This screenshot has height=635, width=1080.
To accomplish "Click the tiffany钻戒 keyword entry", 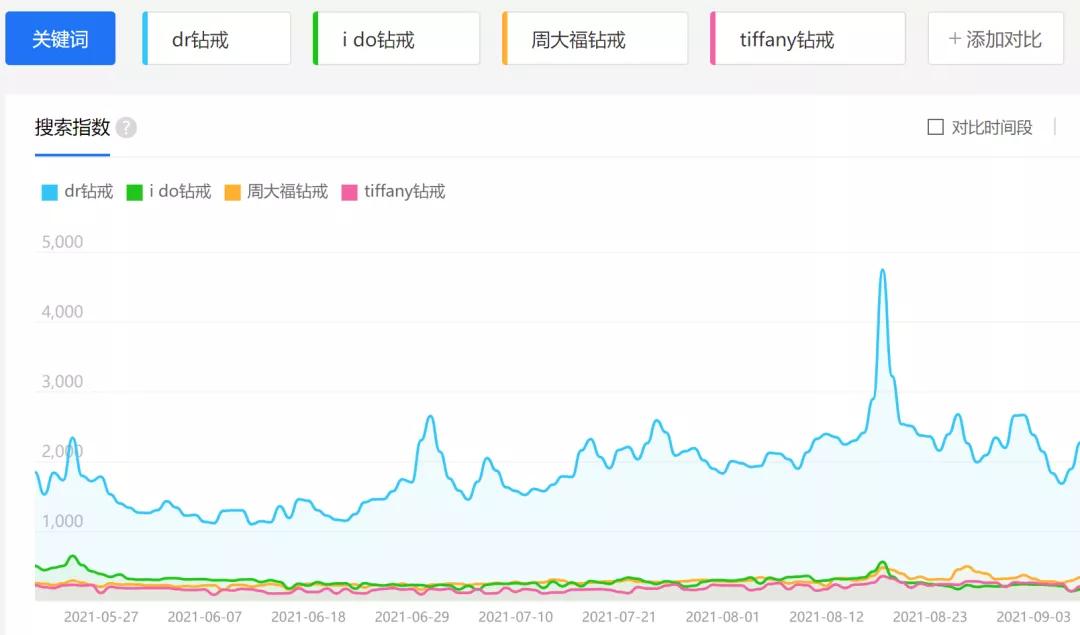I will pyautogui.click(x=807, y=38).
